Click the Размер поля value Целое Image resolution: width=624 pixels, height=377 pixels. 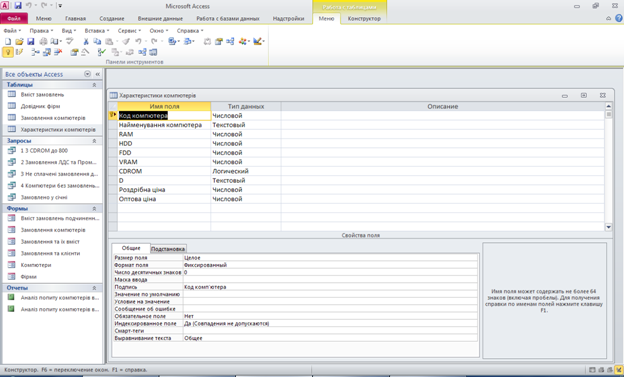330,258
